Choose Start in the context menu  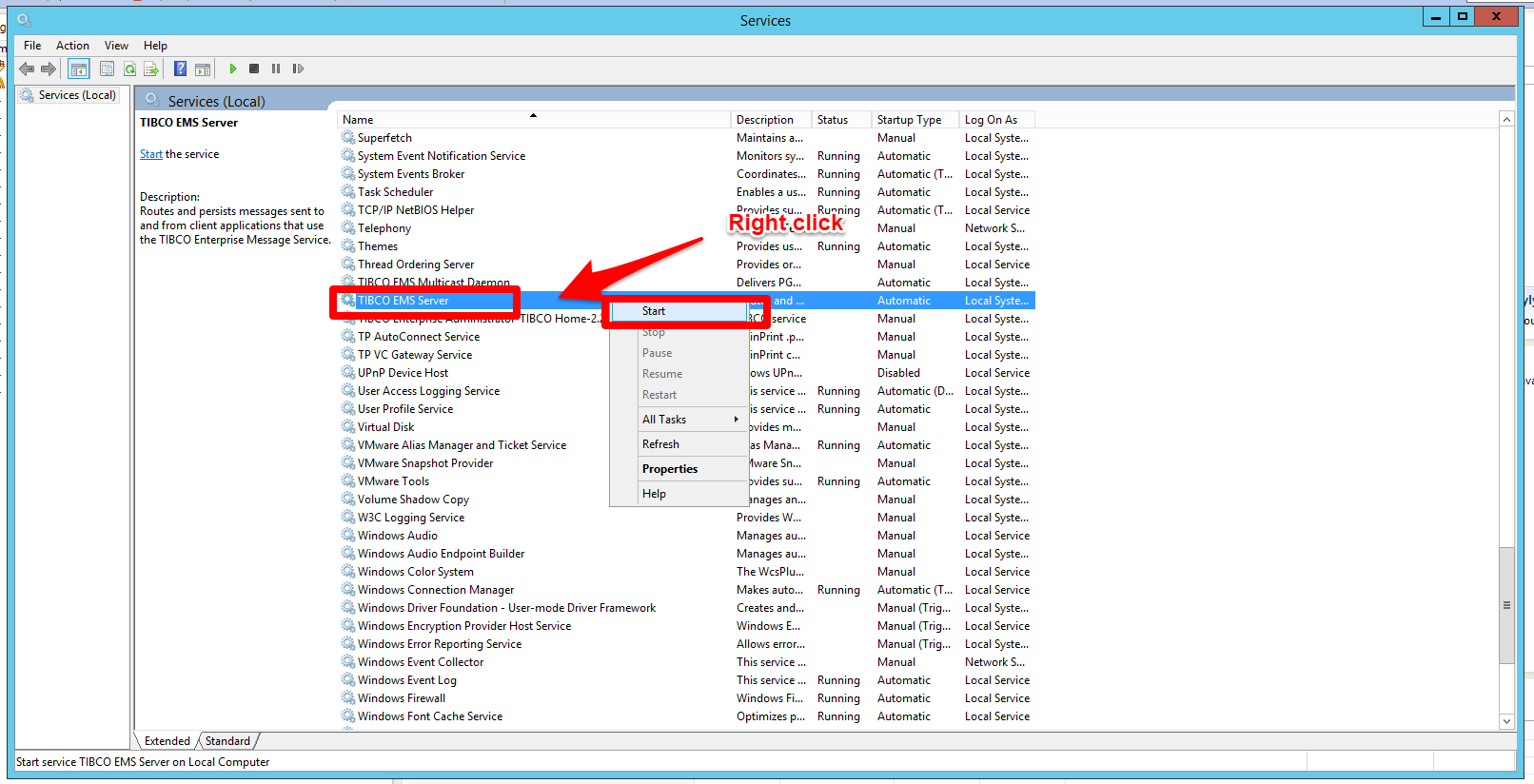[678, 311]
